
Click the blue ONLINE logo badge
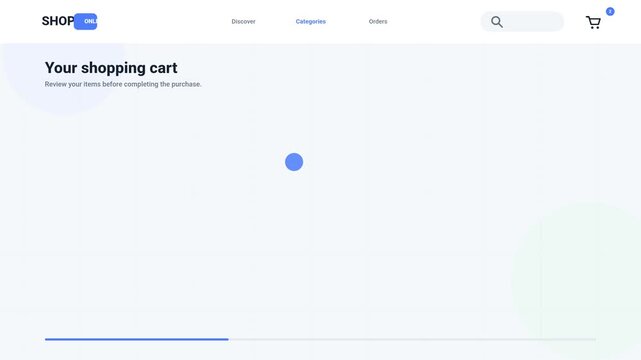85,22
